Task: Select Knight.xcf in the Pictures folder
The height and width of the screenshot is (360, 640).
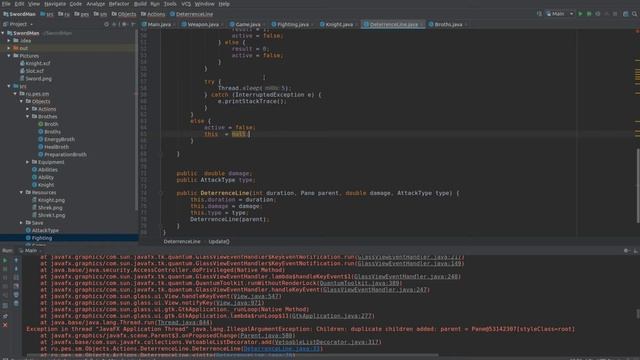Action: pos(38,63)
